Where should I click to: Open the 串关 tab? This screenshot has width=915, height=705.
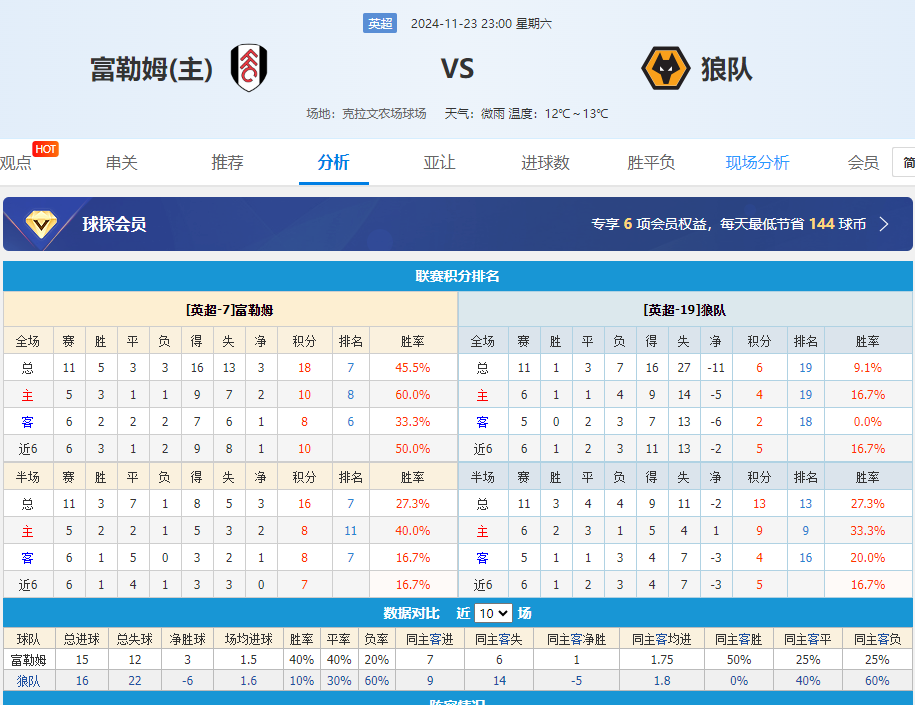(122, 162)
